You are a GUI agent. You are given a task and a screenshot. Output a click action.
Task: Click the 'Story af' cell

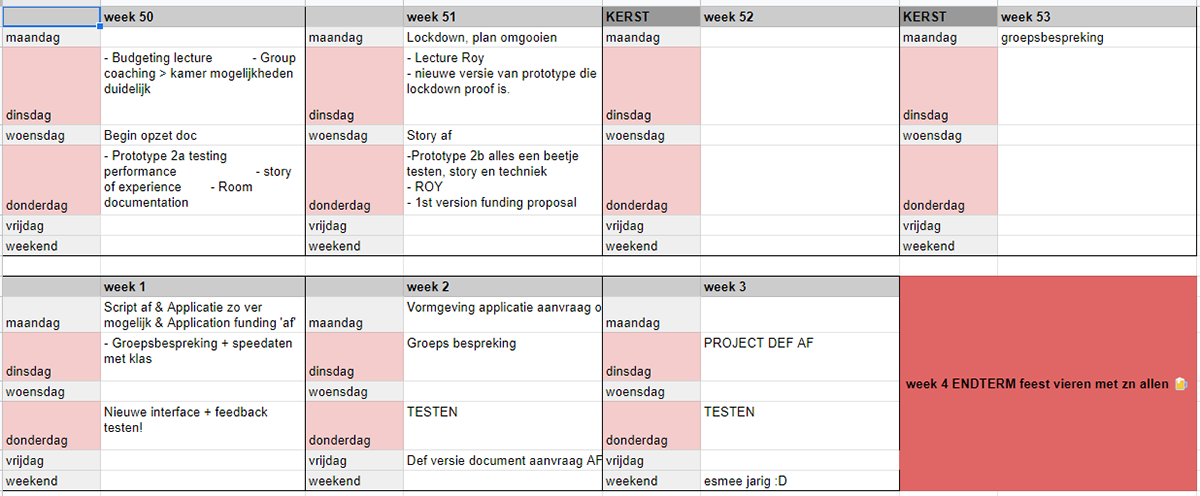click(x=503, y=135)
